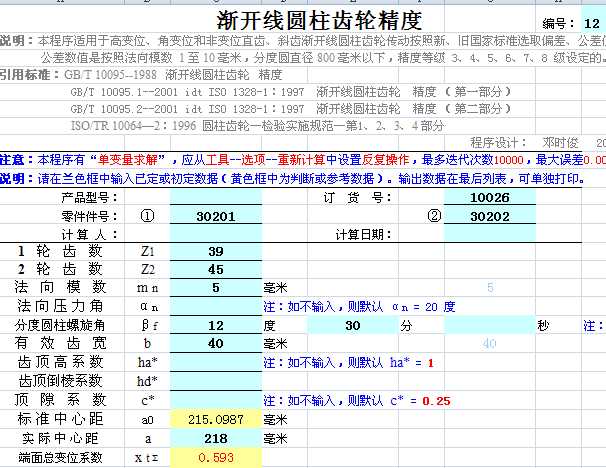Click the symbol cell labeled a0
This screenshot has height=468, width=606.
[x=147, y=420]
